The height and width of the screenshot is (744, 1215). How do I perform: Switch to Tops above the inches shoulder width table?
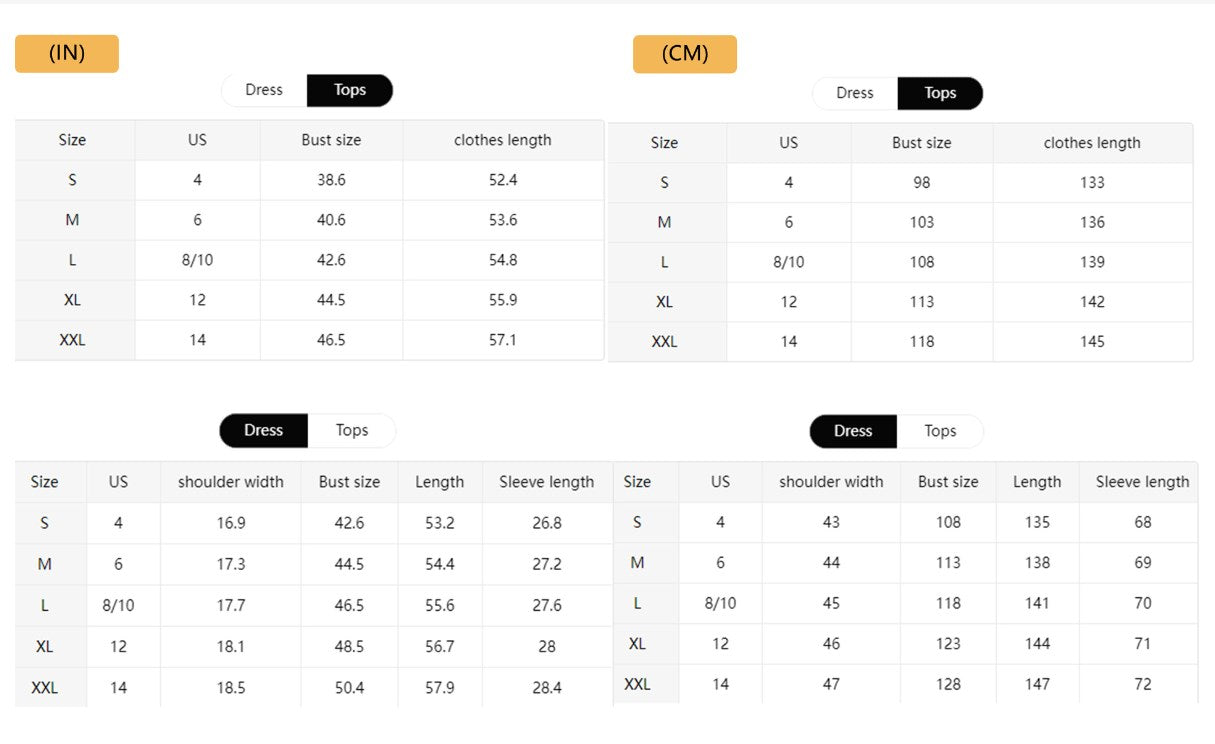(352, 430)
